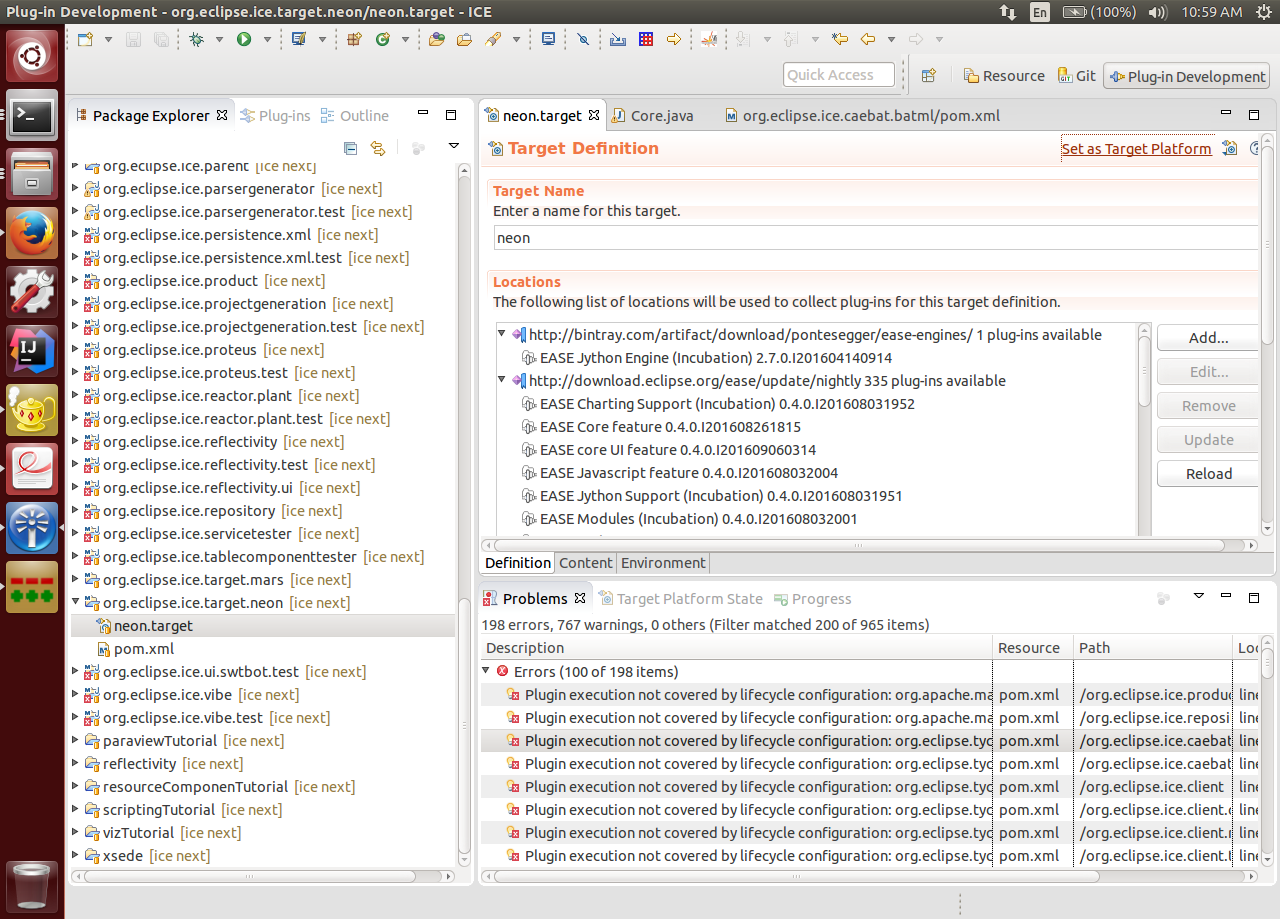Click the Debug bug icon in toolbar
Viewport: 1280px width, 919px height.
coord(196,39)
